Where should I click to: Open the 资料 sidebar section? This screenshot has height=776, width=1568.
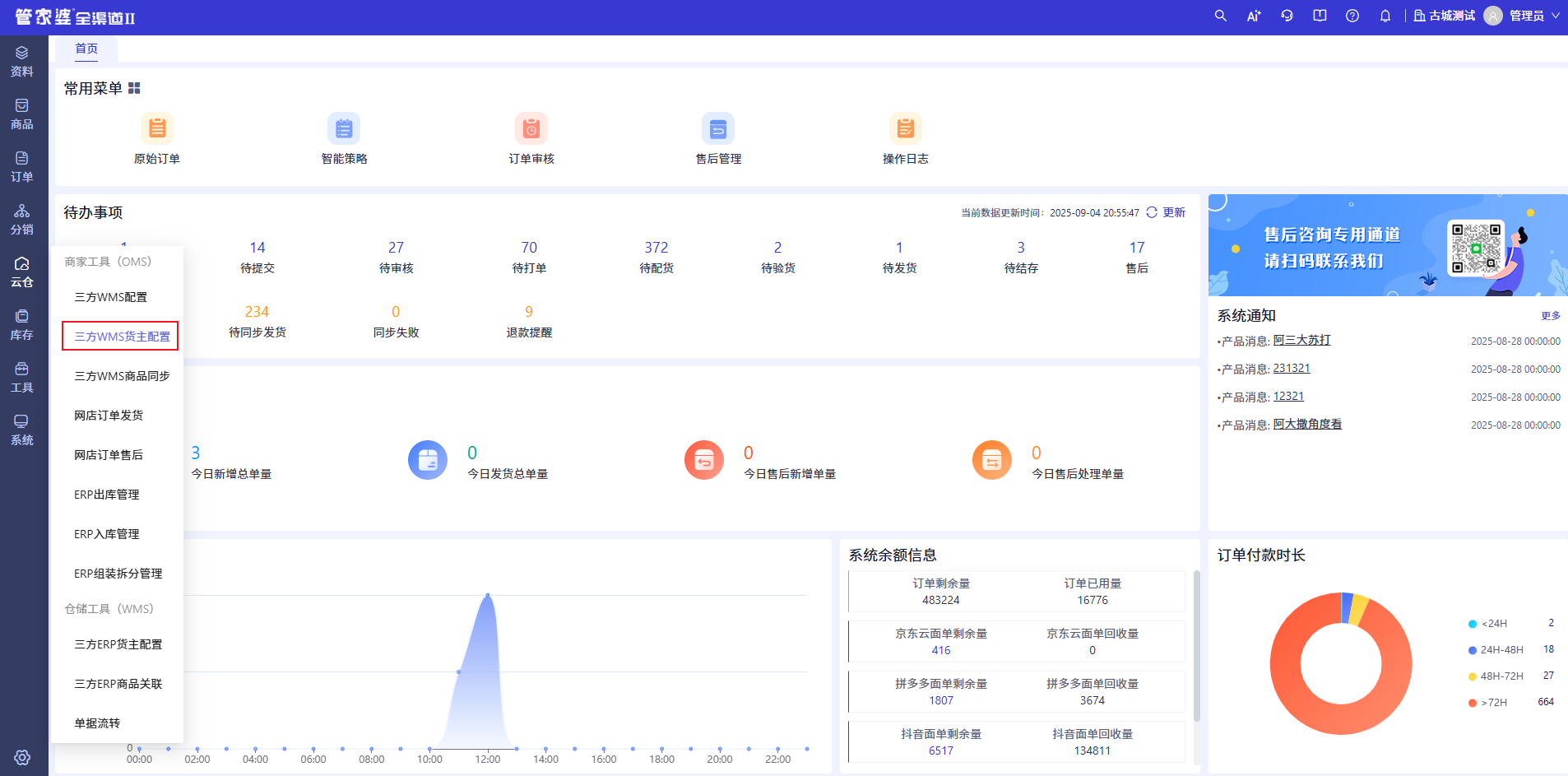(22, 62)
